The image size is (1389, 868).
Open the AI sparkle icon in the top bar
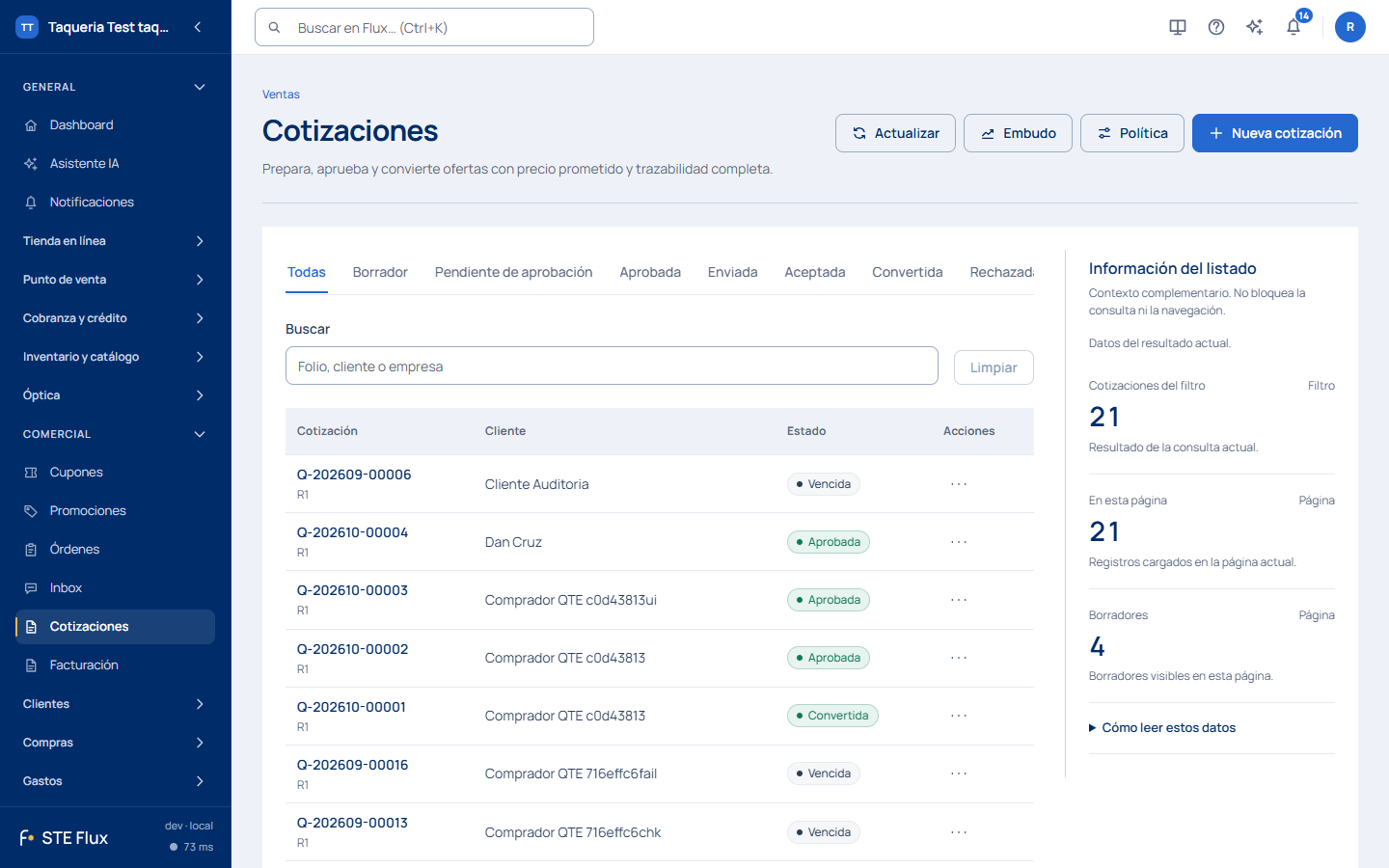1255,27
